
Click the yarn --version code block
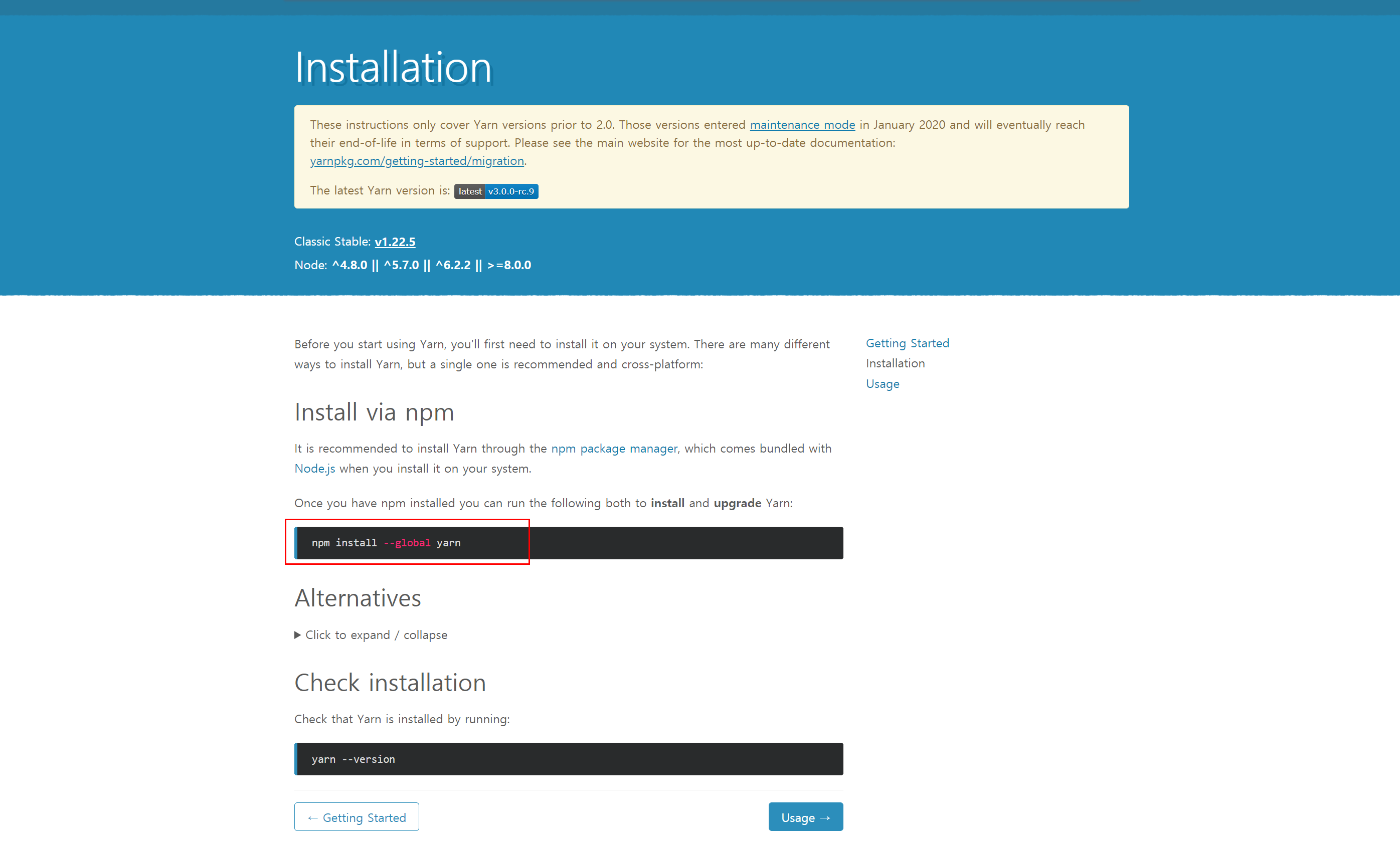[568, 759]
